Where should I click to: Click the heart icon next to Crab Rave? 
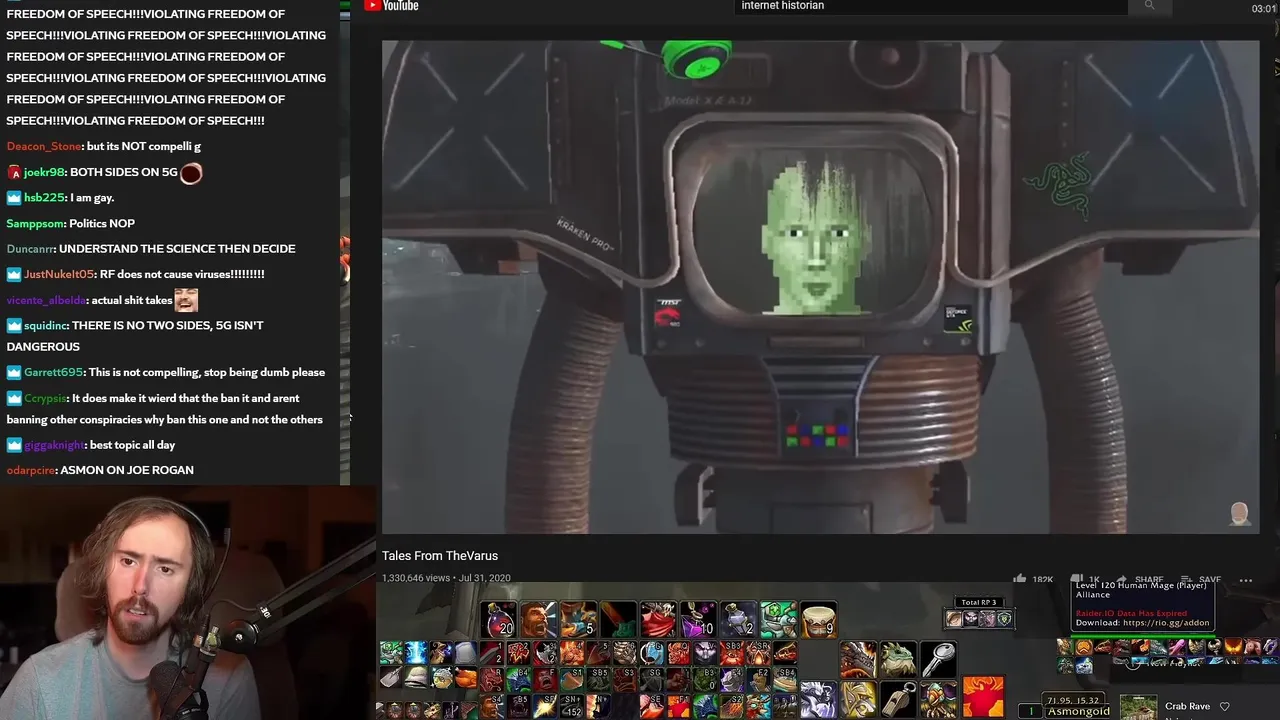tap(1224, 706)
